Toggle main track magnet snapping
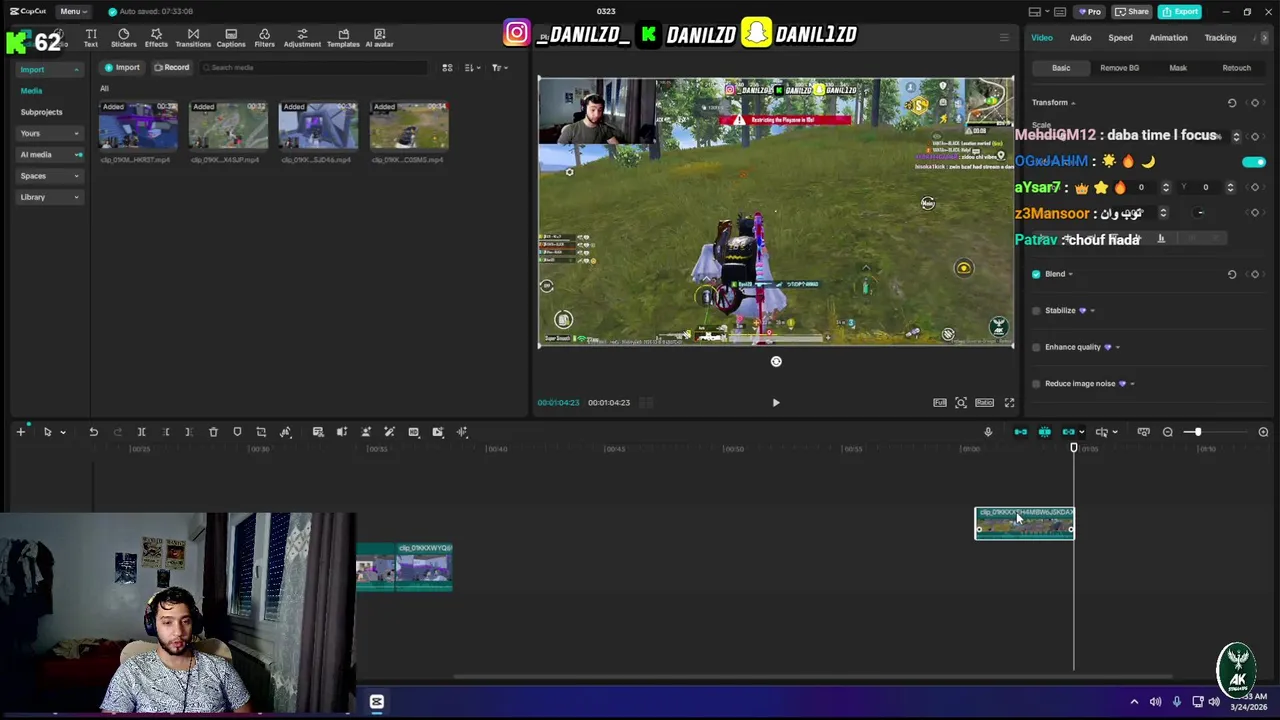The image size is (1280, 720). (1020, 432)
